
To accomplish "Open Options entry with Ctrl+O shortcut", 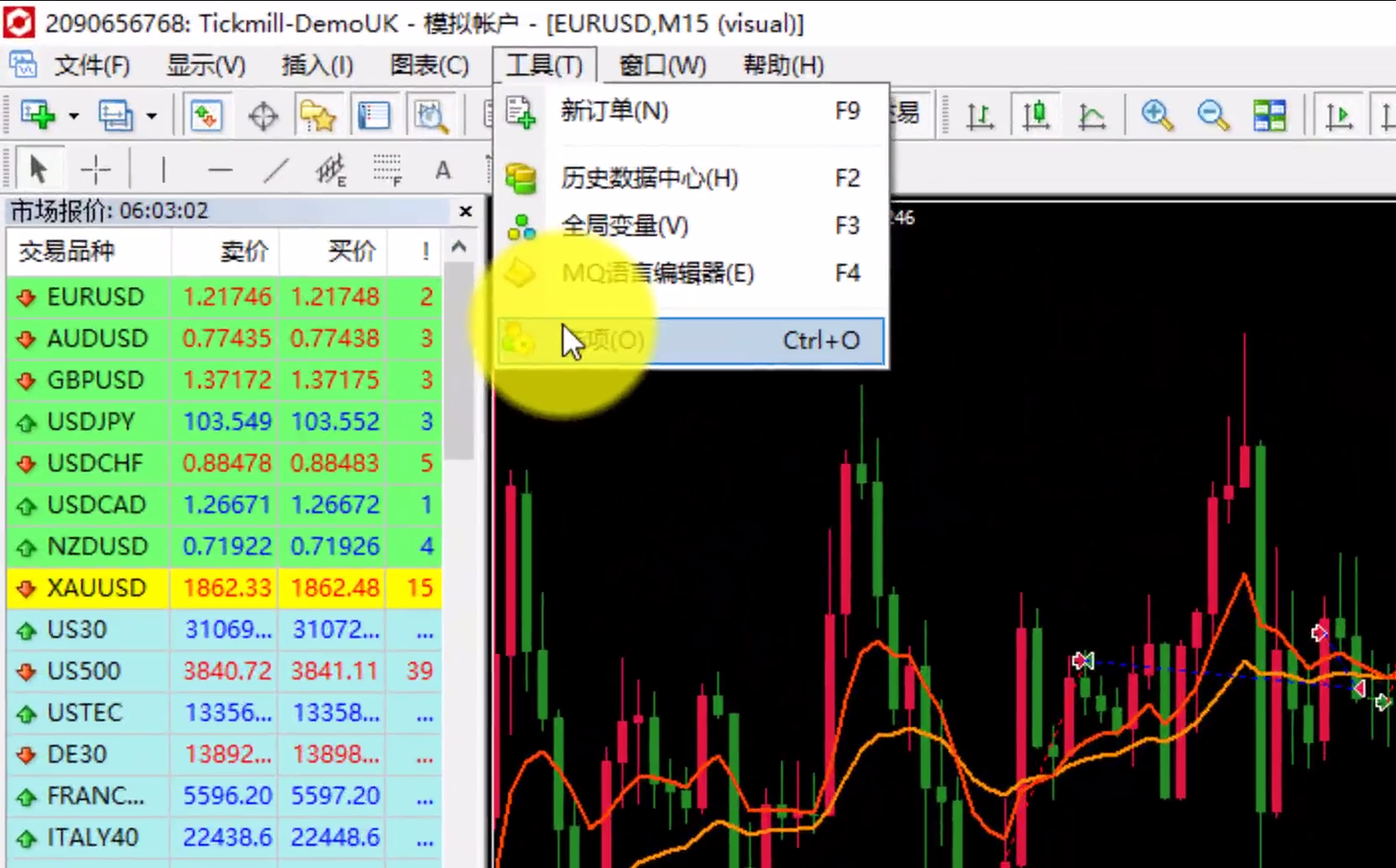I will [x=690, y=341].
